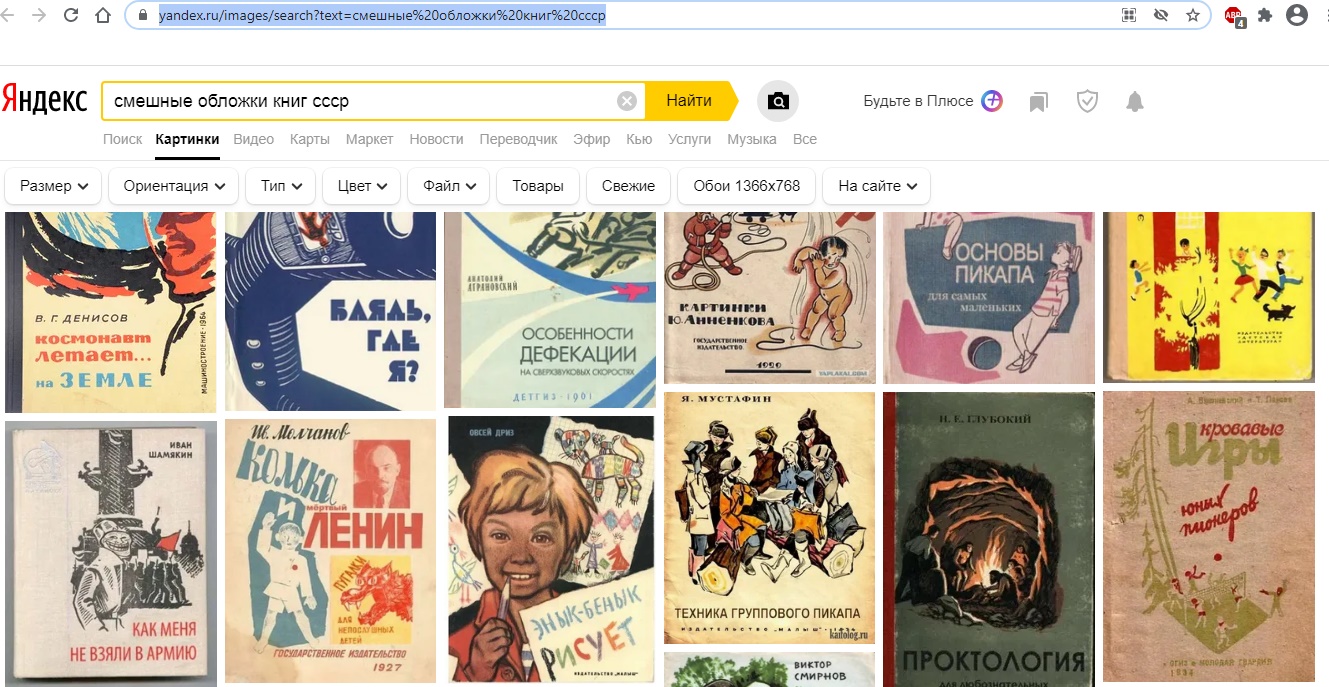Open the Chrome three-dot menu

pyautogui.click(x=1325, y=16)
